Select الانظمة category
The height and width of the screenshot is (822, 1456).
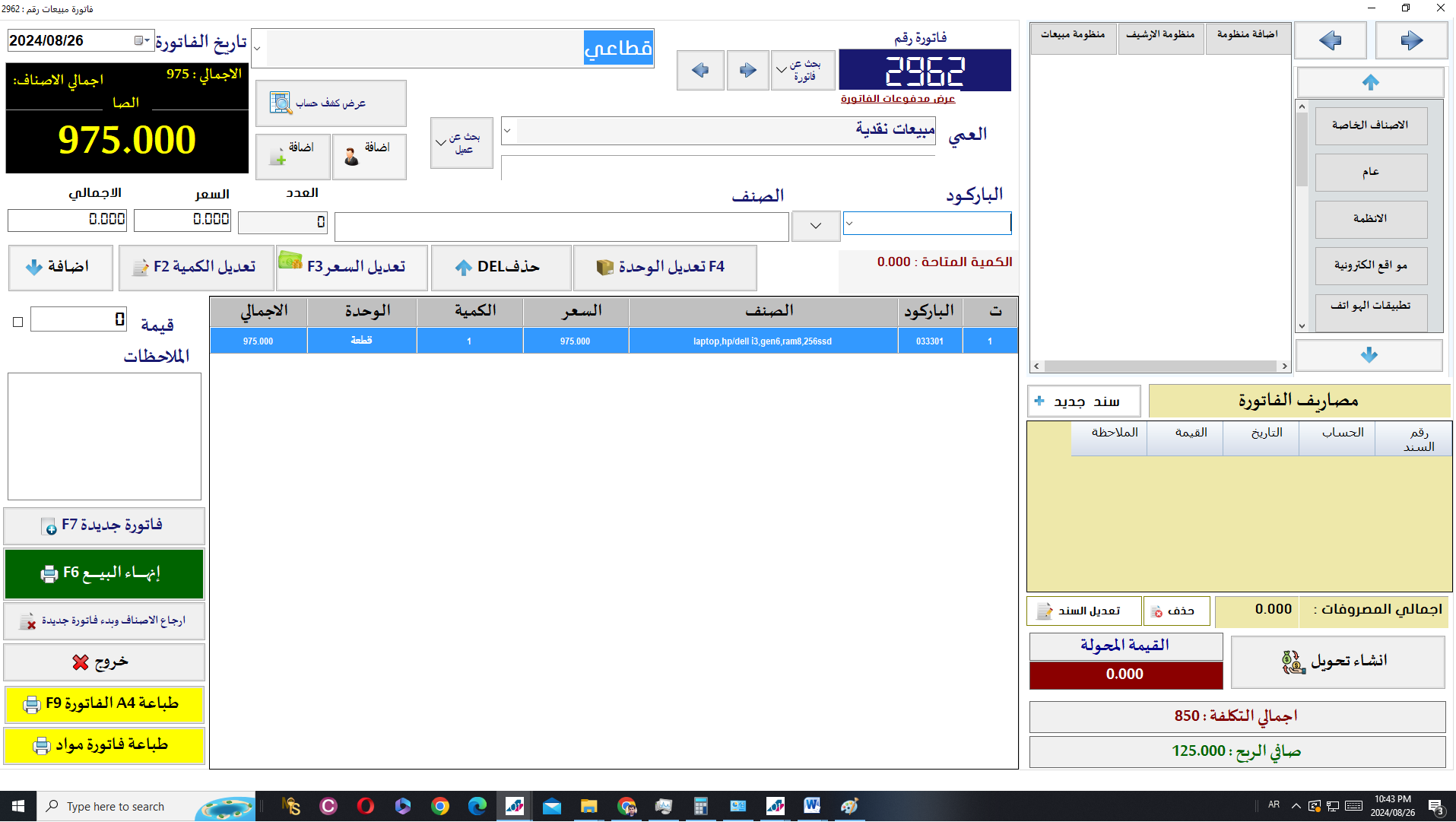click(x=1370, y=219)
